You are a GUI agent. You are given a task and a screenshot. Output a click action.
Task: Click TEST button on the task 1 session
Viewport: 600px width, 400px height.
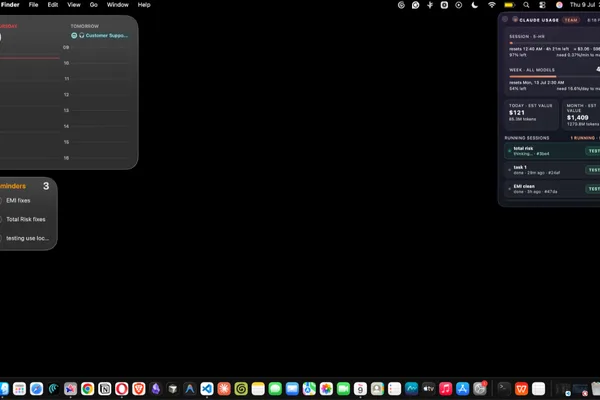point(593,170)
